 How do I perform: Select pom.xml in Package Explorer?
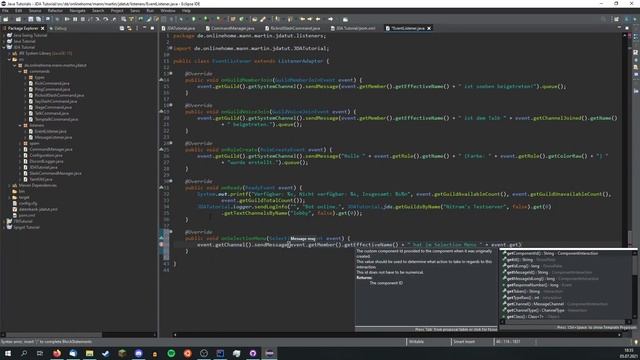coord(27,216)
